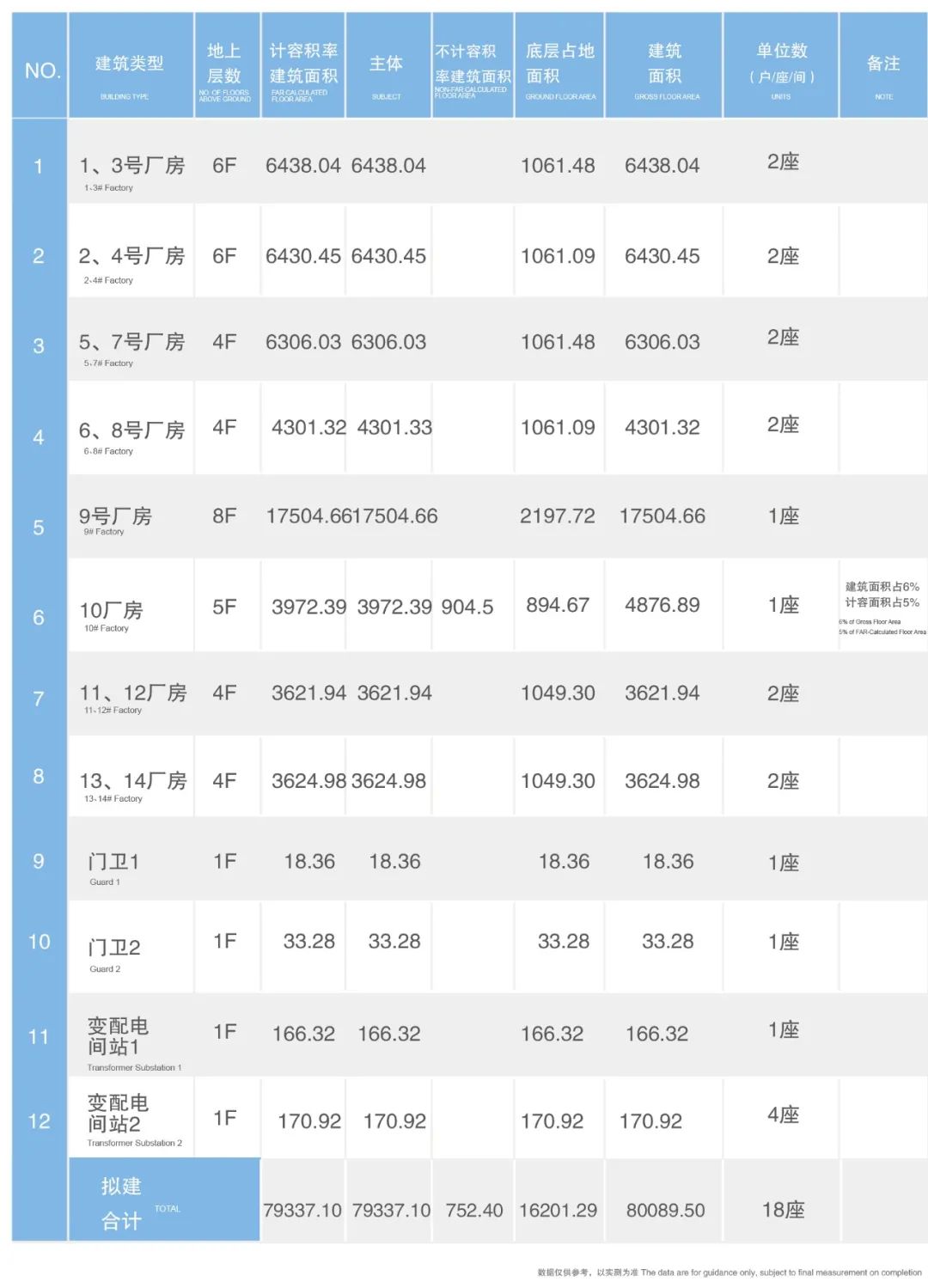Select the 备注 Note column header
The image size is (928, 1288).
(883, 65)
